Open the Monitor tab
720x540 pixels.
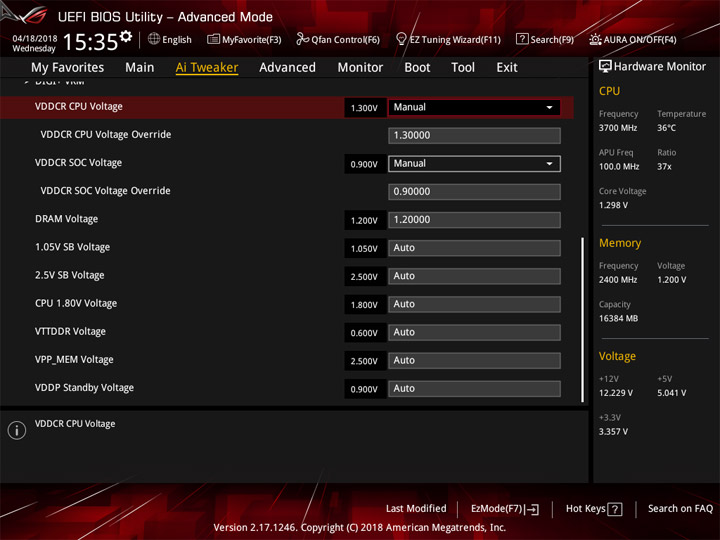[360, 68]
